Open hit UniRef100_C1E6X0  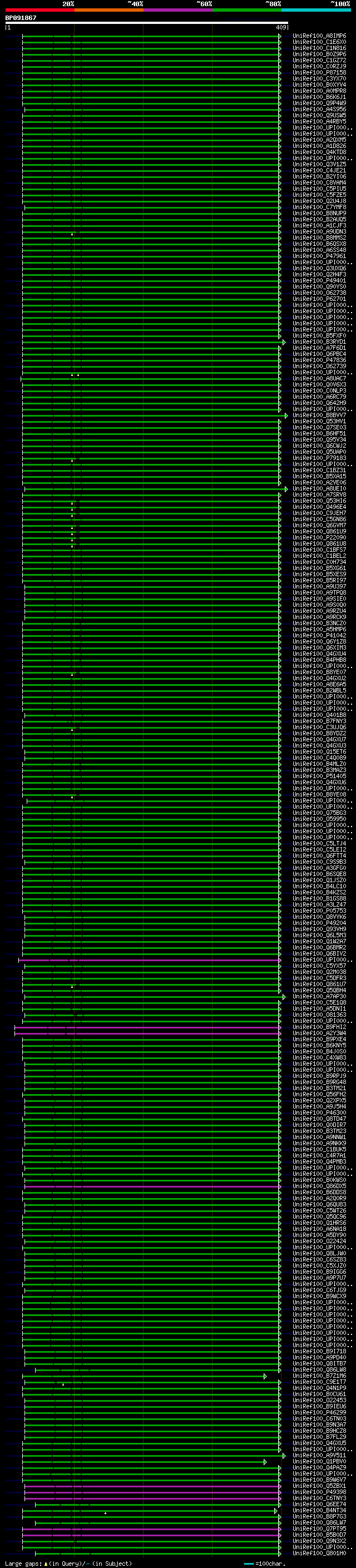click(319, 42)
